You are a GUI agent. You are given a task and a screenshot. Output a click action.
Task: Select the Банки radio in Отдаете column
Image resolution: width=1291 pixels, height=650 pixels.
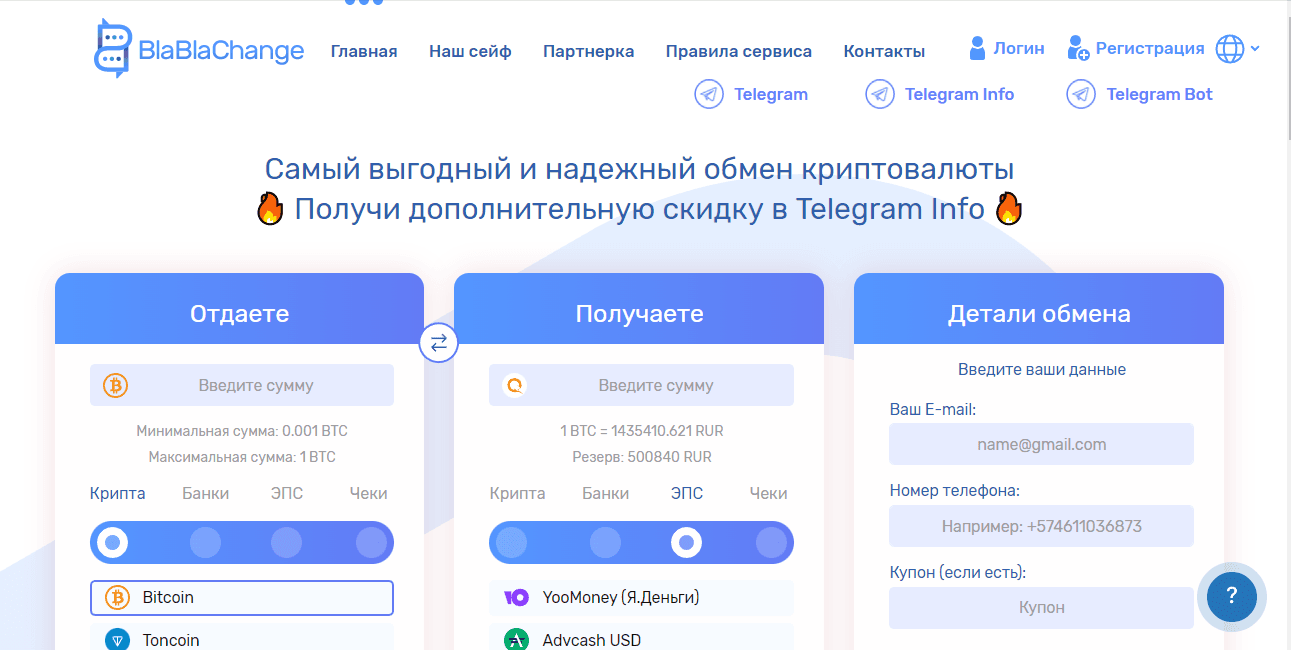pos(204,542)
